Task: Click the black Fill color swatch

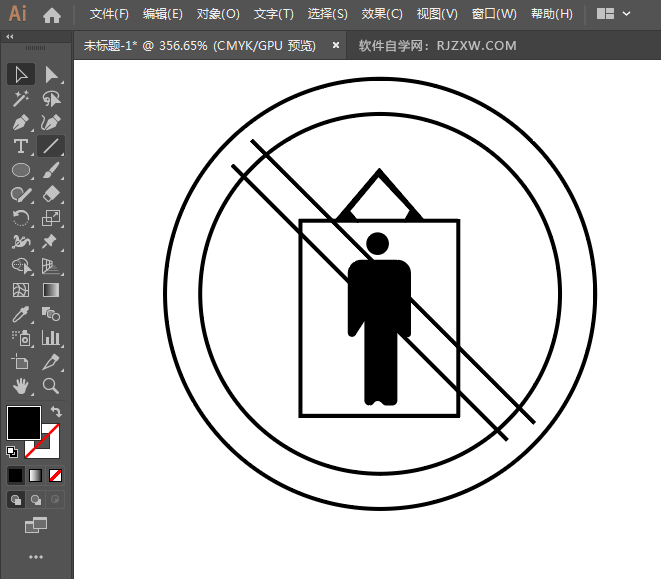Action: point(24,422)
